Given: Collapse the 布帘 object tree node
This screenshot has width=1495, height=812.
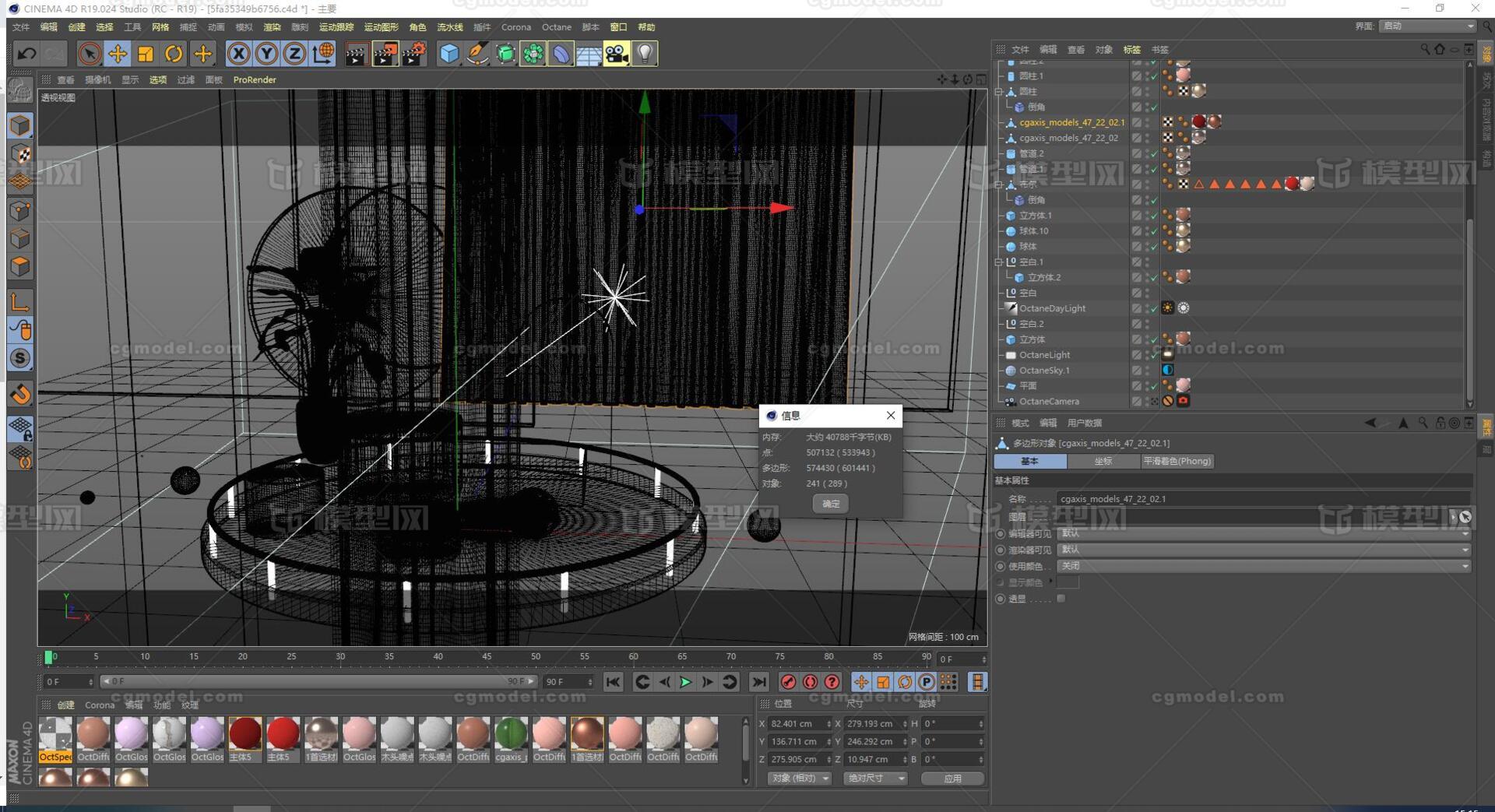Looking at the screenshot, I should 999,185.
